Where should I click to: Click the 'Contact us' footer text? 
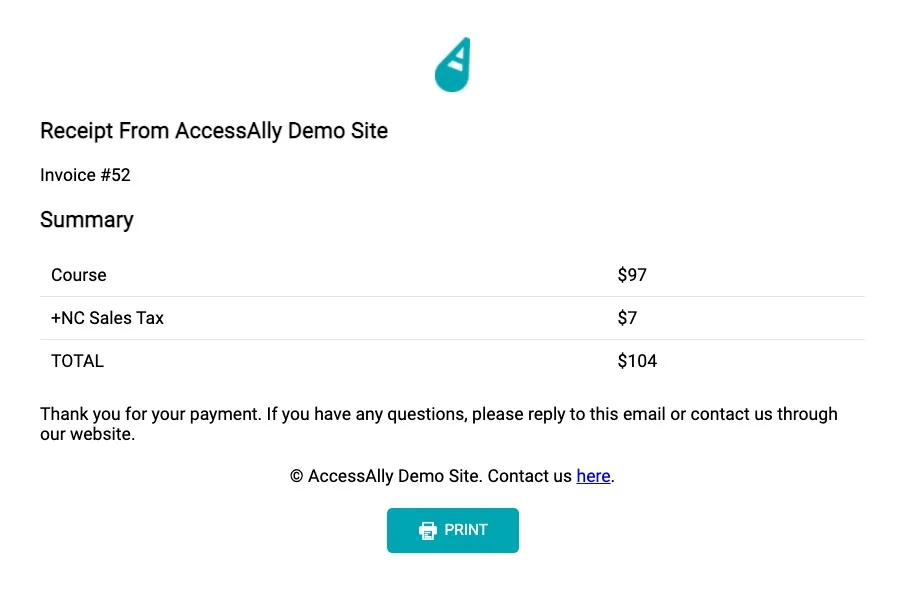[529, 476]
